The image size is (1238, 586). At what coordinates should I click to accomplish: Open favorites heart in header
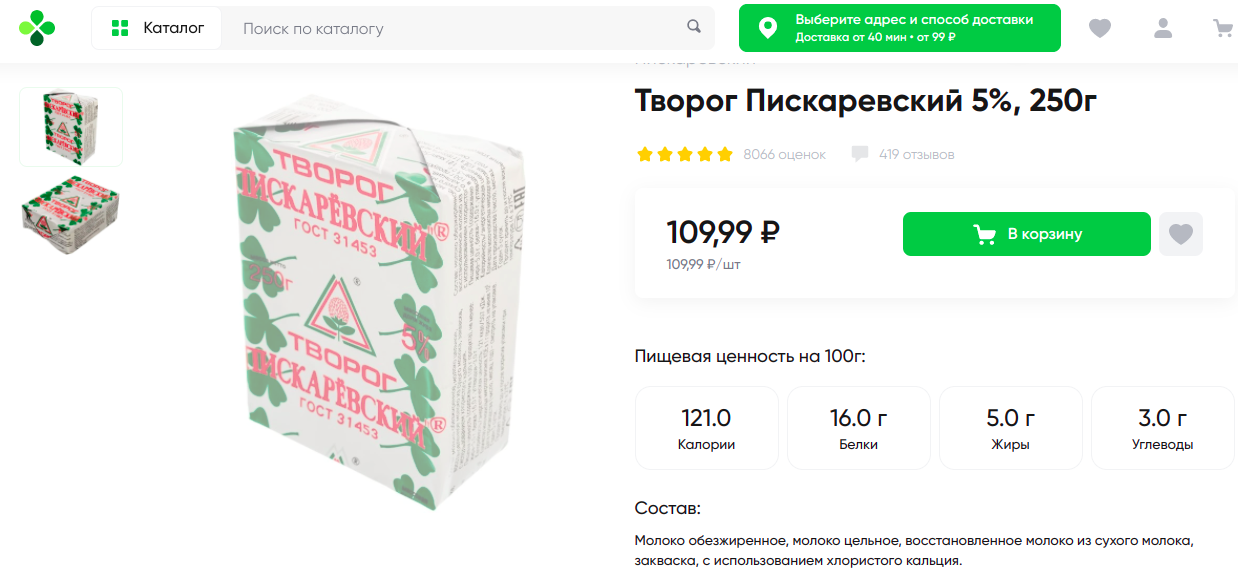coord(1099,28)
